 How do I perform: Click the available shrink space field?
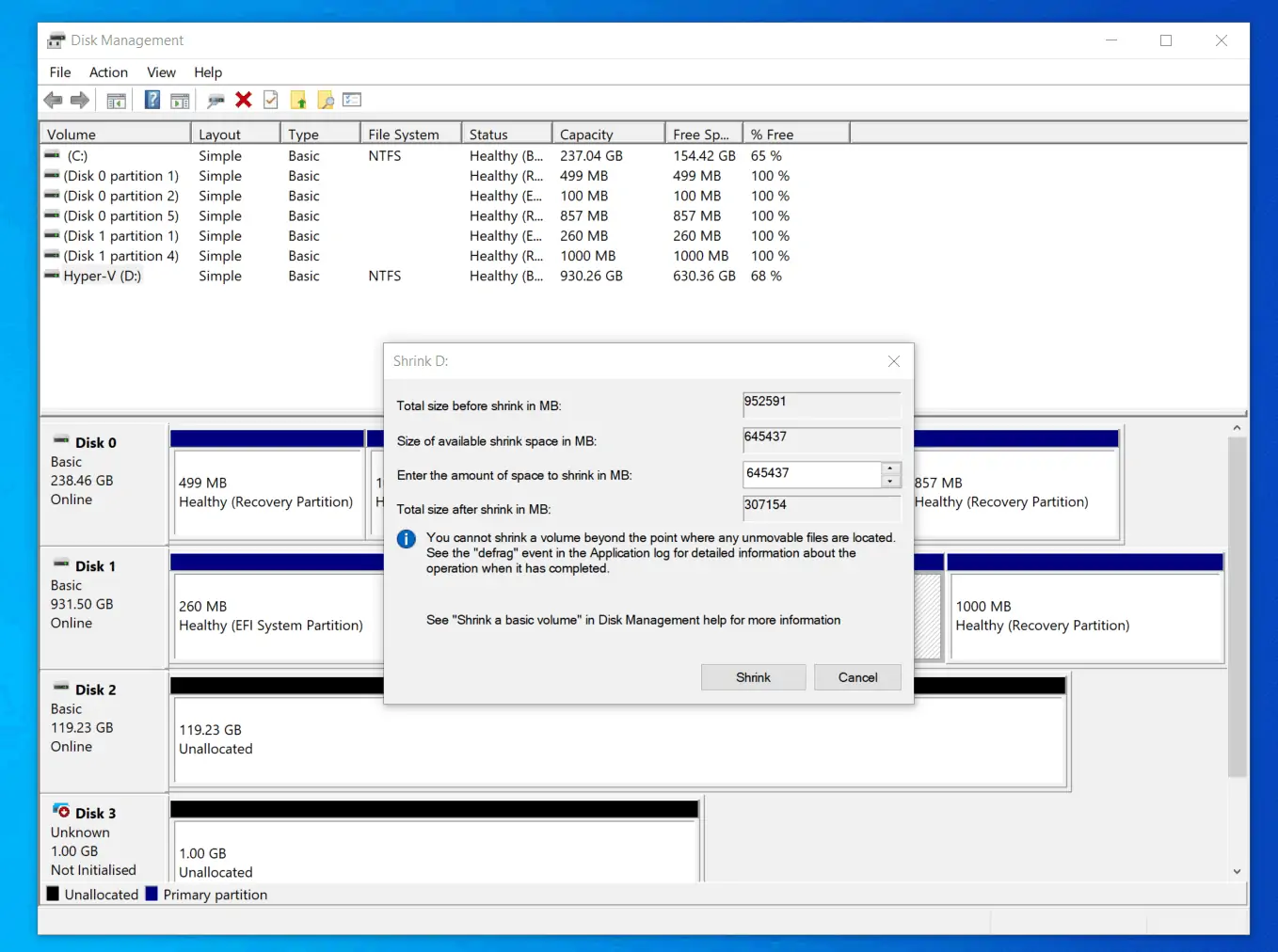822,439
